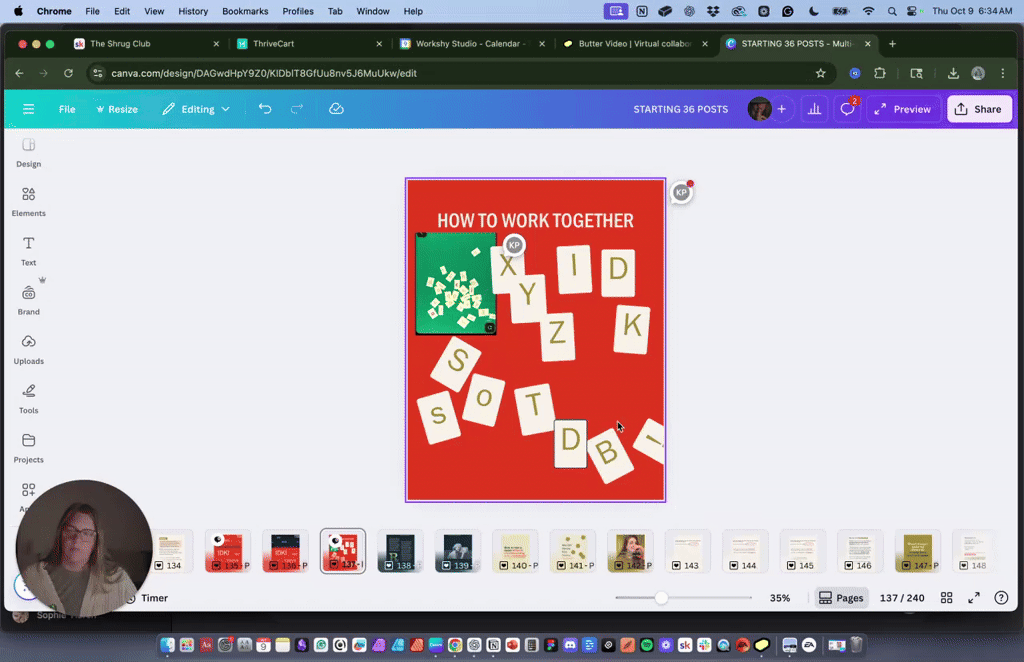This screenshot has height=662, width=1024.
Task: Enter fullscreen present mode icon
Action: 974,597
